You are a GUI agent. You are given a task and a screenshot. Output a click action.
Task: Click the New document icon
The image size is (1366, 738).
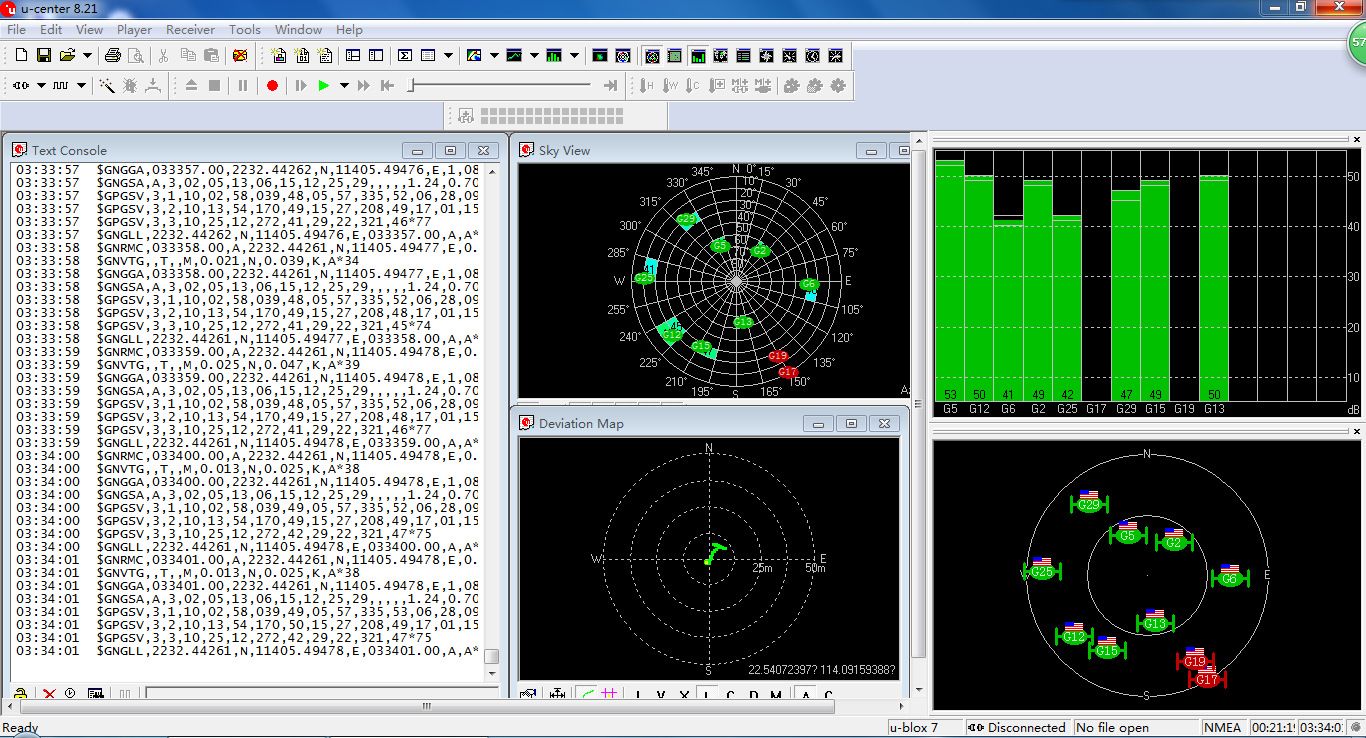pos(21,56)
